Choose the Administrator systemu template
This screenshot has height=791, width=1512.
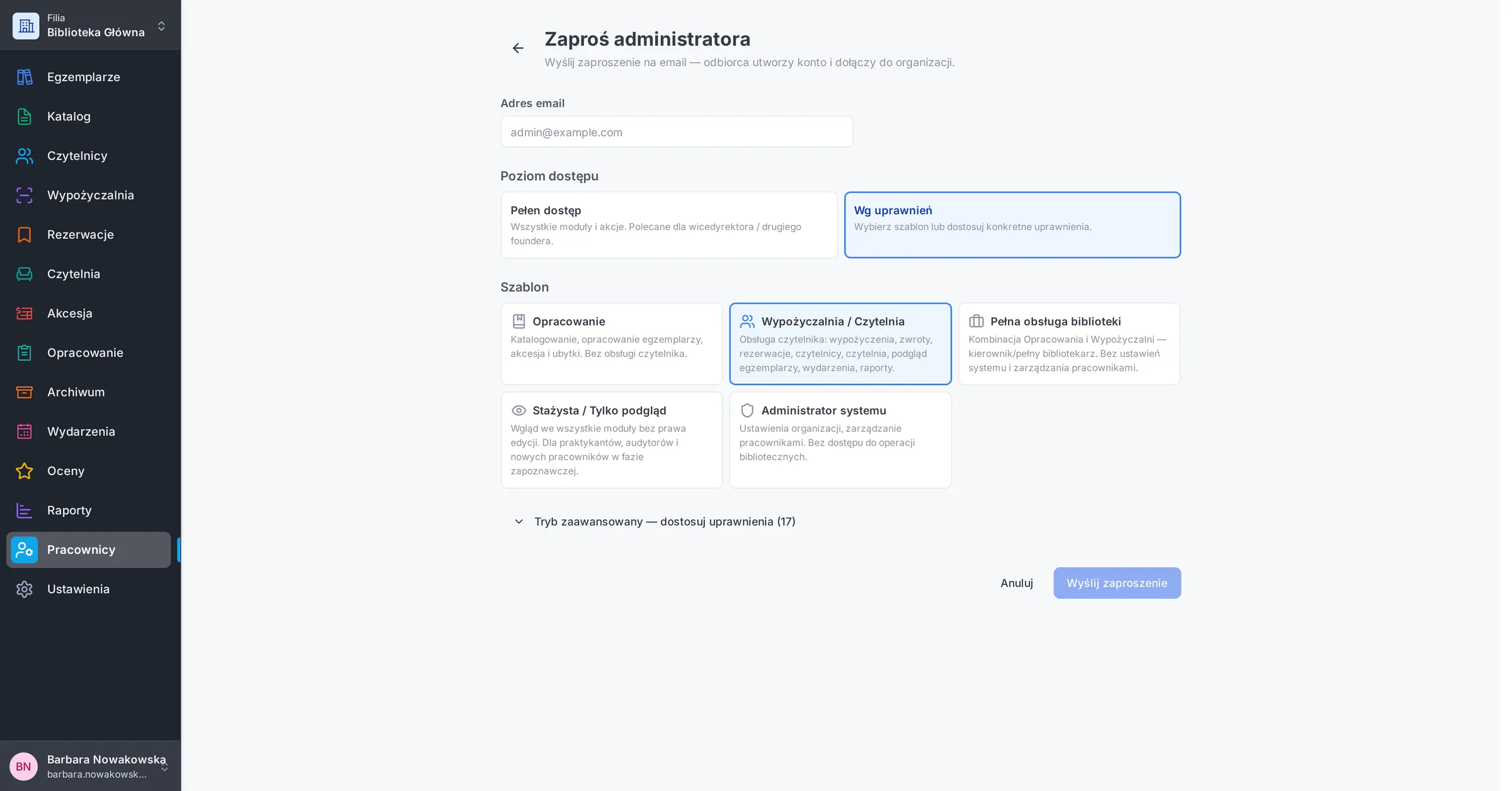pos(840,440)
